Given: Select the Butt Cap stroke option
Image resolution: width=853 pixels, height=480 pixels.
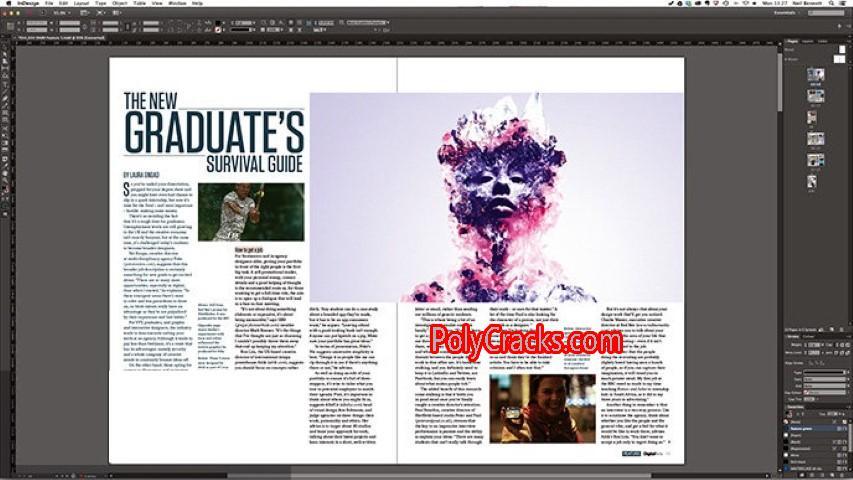Looking at the screenshot, I should pyautogui.click(x=836, y=345).
